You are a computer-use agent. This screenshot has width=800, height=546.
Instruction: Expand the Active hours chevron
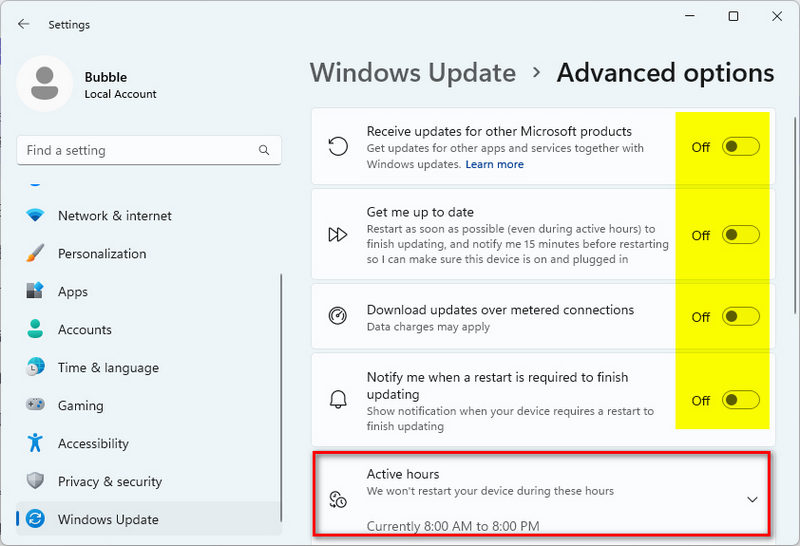coord(752,500)
